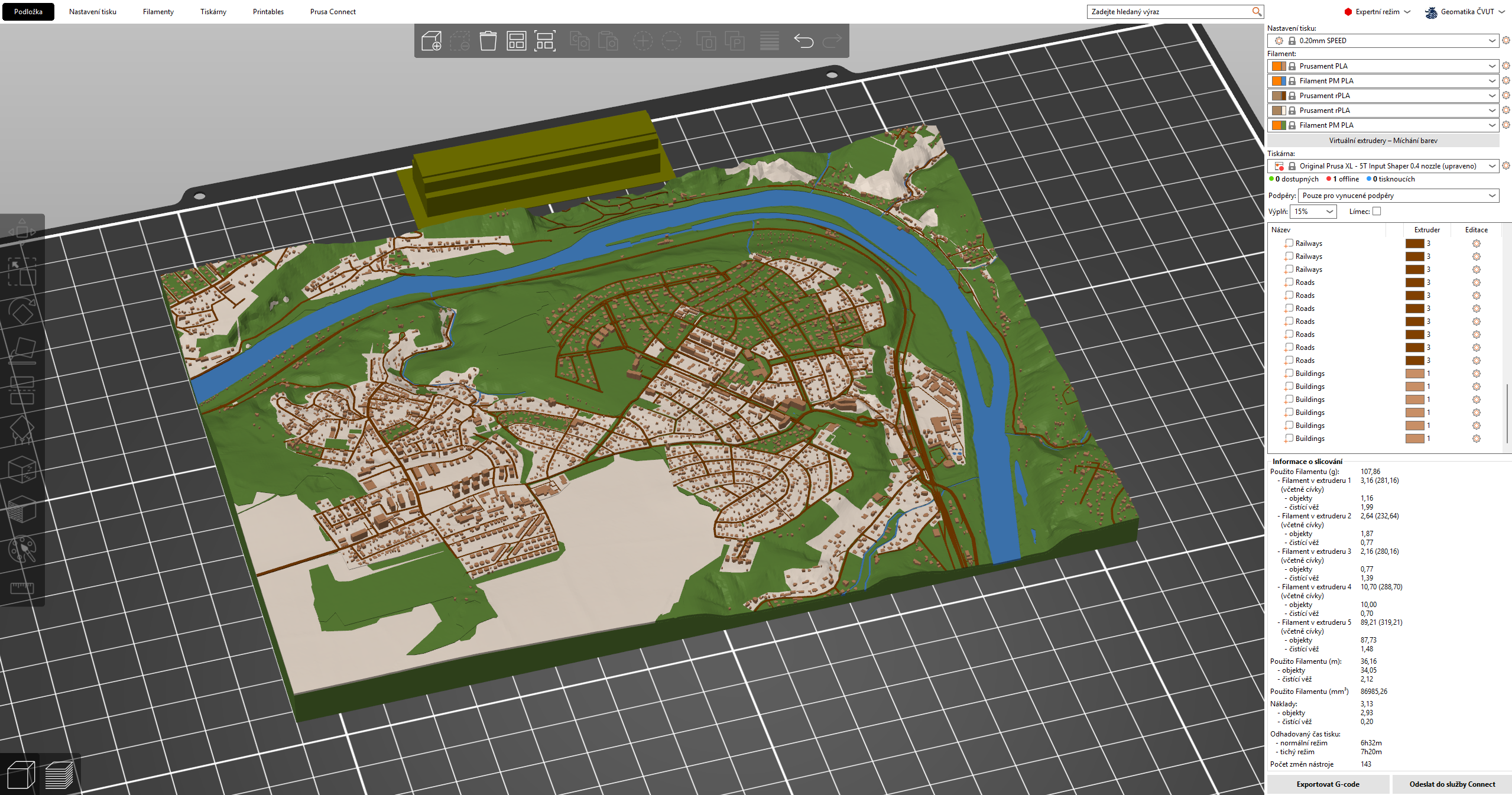Open the Printables tab
The image size is (1512, 795).
[268, 12]
